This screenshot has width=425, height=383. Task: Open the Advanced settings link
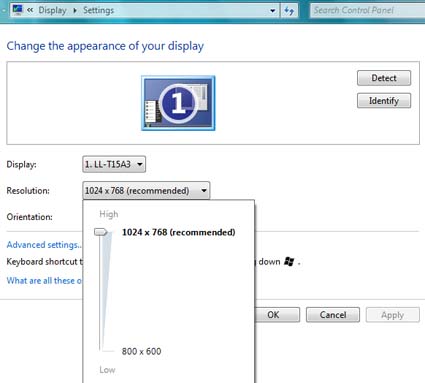tap(44, 245)
